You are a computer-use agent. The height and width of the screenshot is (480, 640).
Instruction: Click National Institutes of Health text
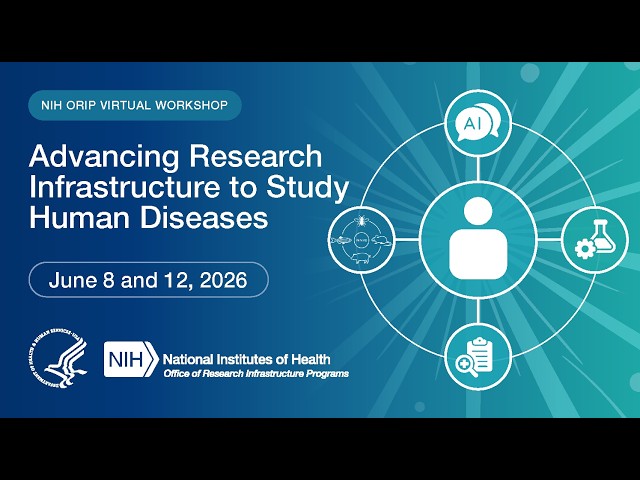(246, 359)
